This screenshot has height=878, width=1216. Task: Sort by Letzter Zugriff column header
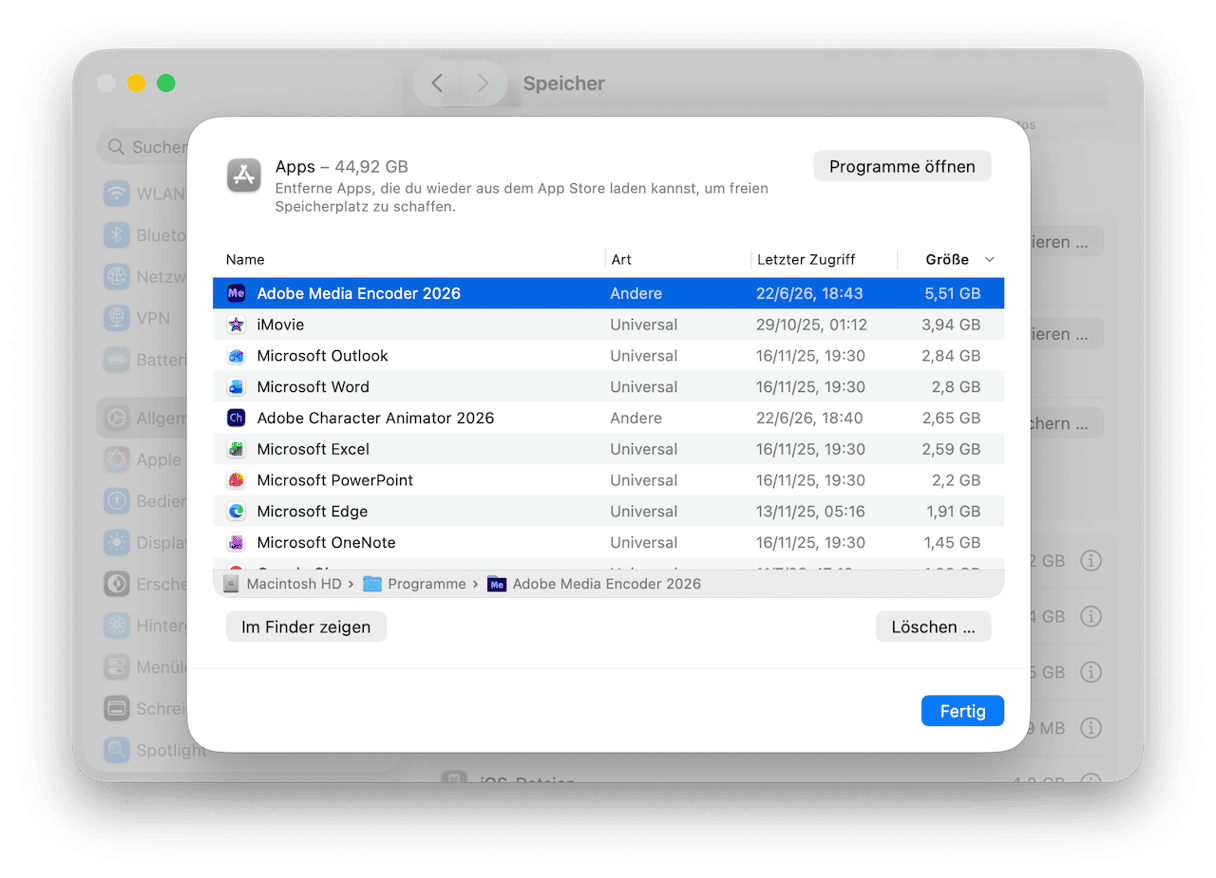[806, 260]
